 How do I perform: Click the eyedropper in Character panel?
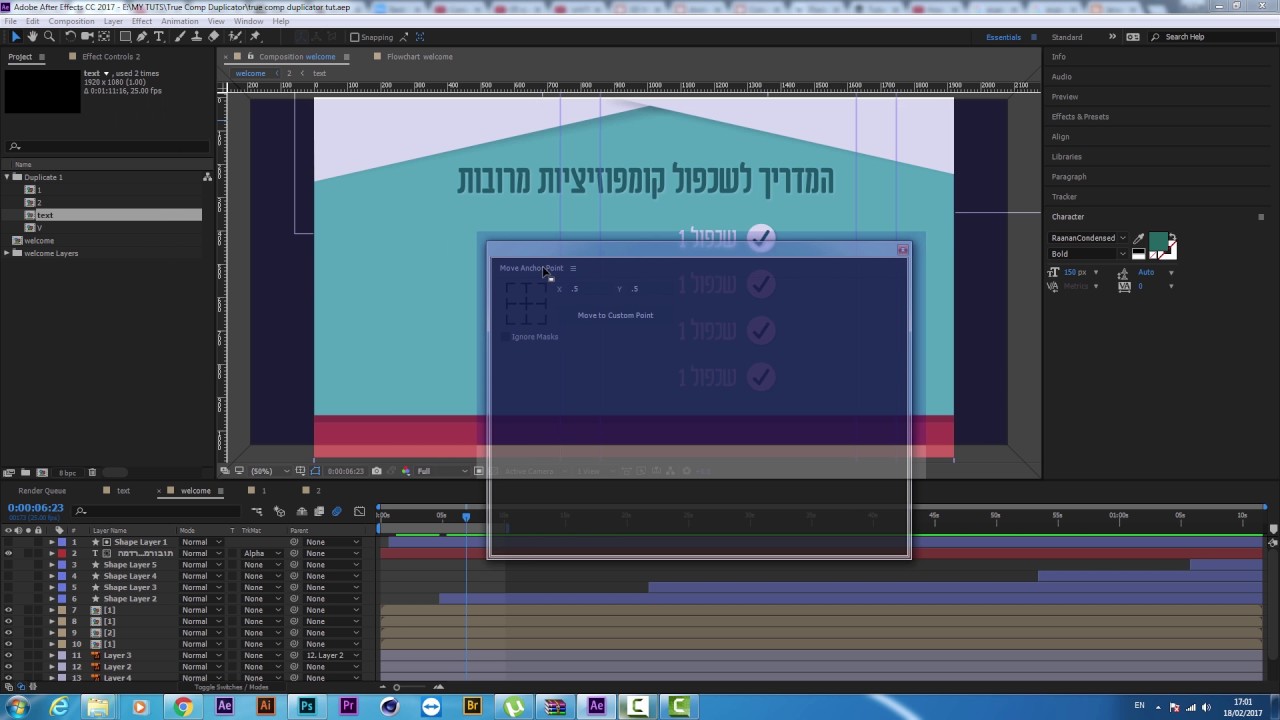[1138, 238]
